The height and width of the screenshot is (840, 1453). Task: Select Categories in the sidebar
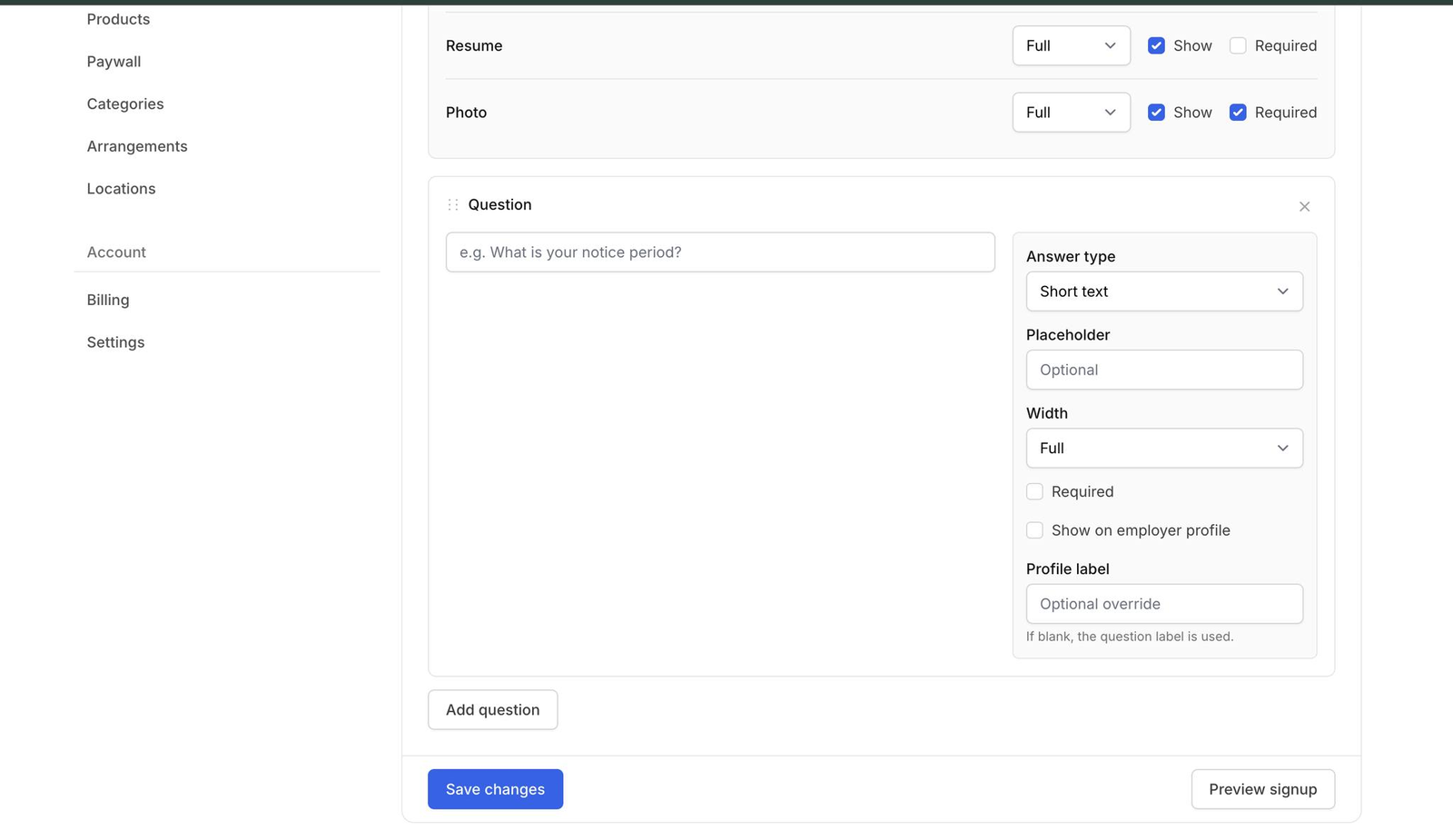point(124,104)
